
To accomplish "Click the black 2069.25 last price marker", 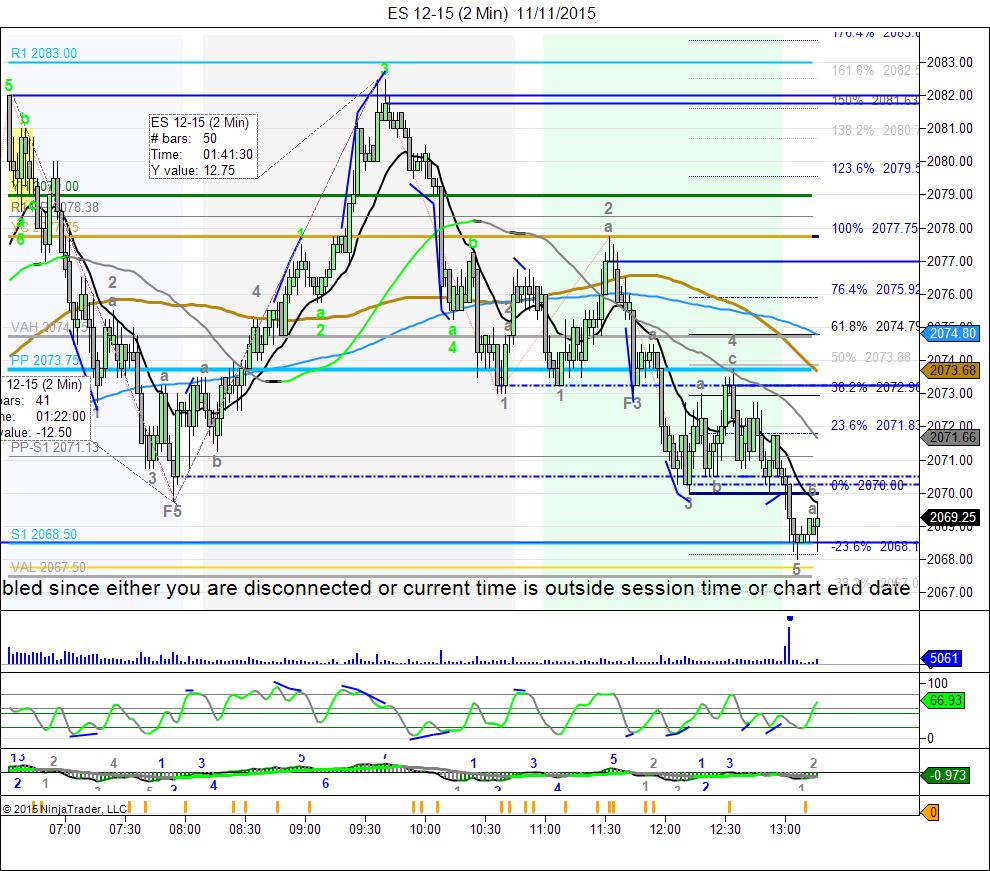I will [x=952, y=517].
